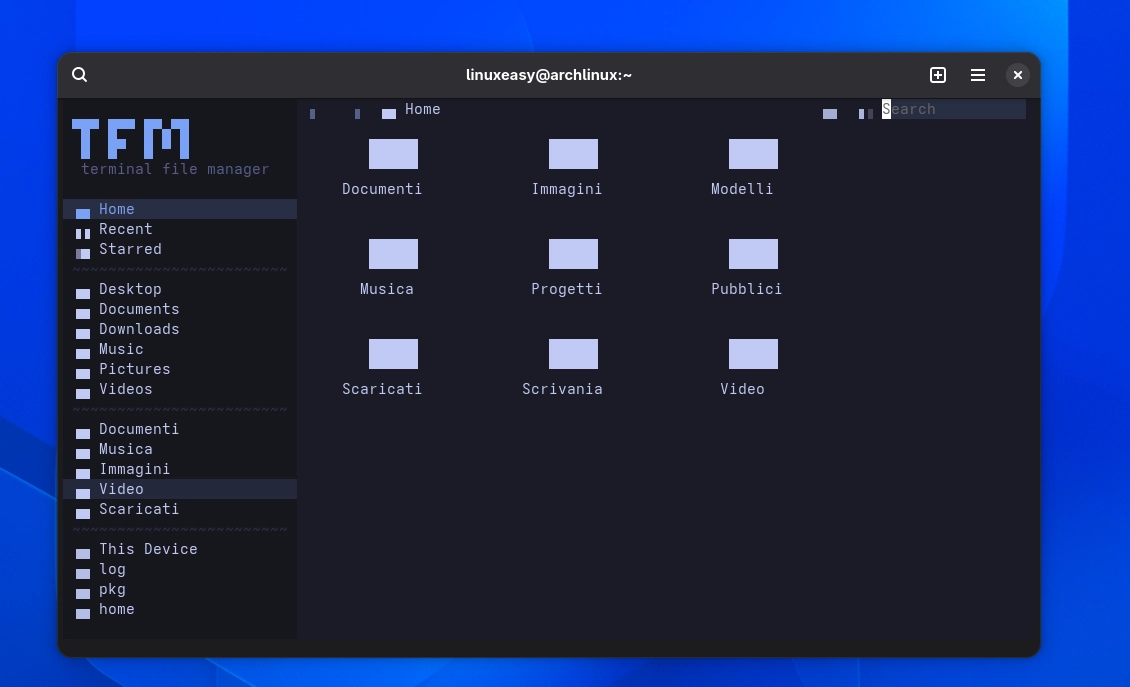Go to Videos in the sidebar

tap(180, 389)
